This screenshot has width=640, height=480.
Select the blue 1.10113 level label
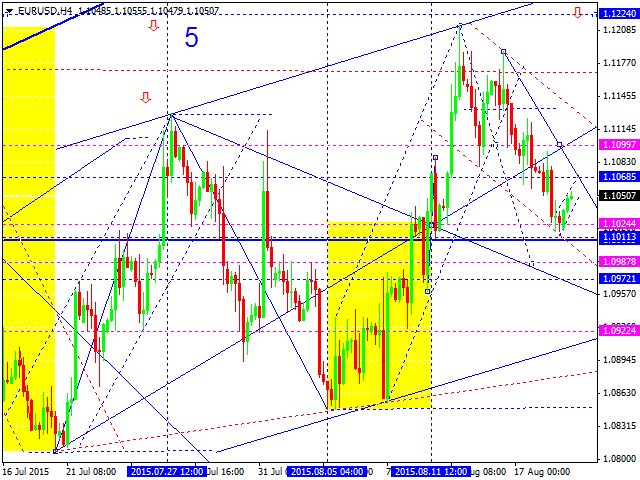pos(619,237)
